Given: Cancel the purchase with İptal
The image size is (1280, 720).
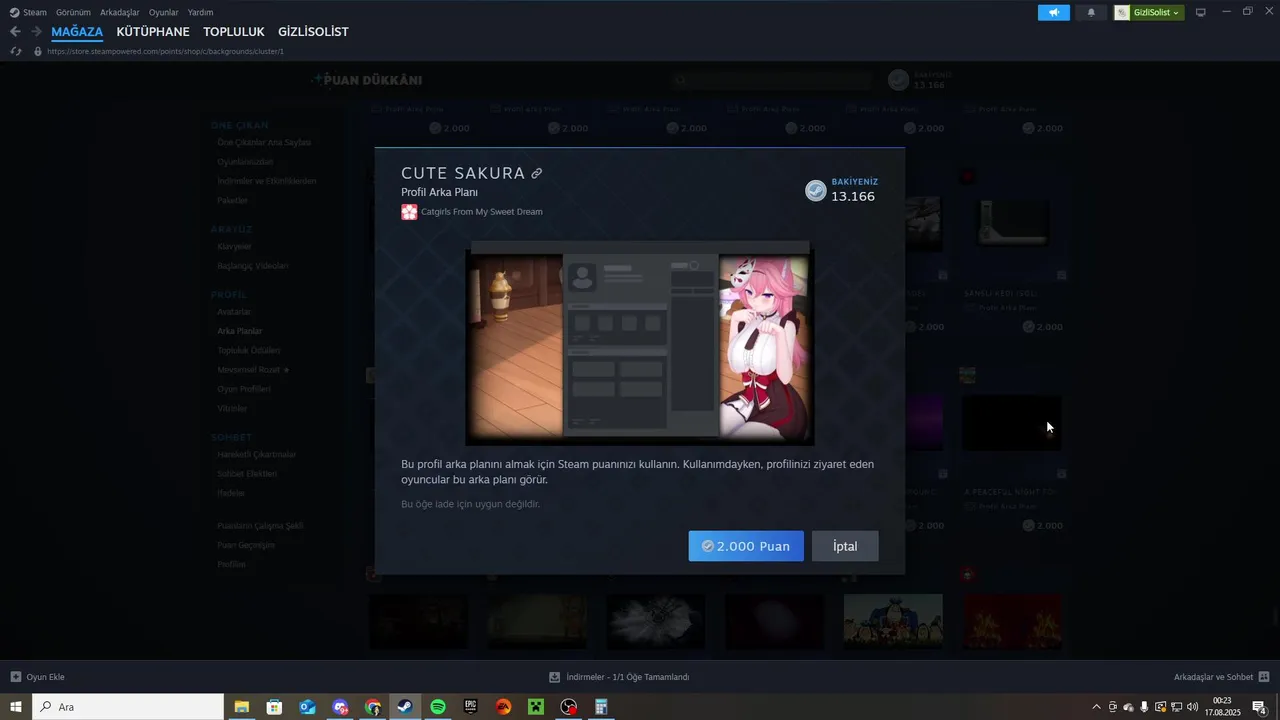Looking at the screenshot, I should [845, 546].
